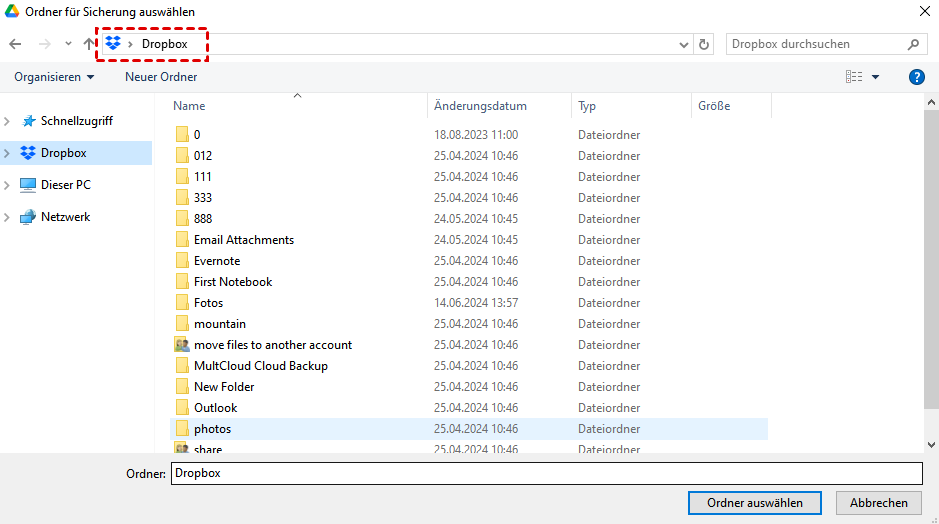Select Dropbox in the navigation pane

tap(63, 153)
